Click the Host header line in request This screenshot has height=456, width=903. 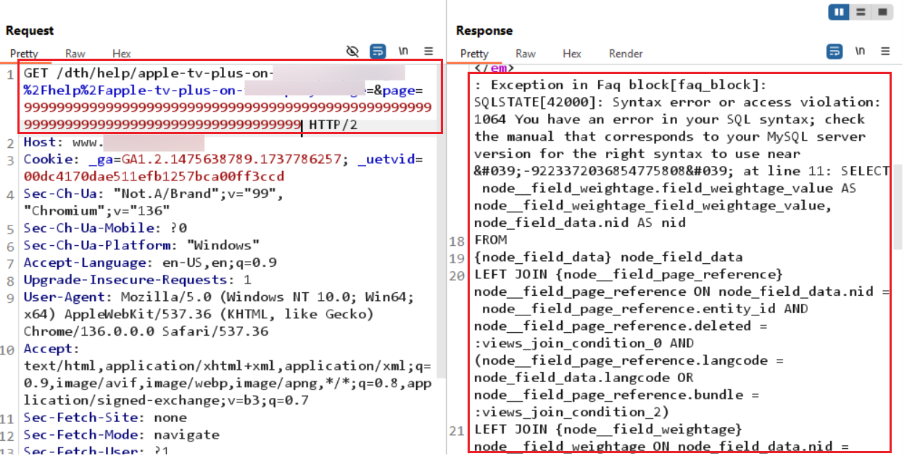click(x=60, y=143)
